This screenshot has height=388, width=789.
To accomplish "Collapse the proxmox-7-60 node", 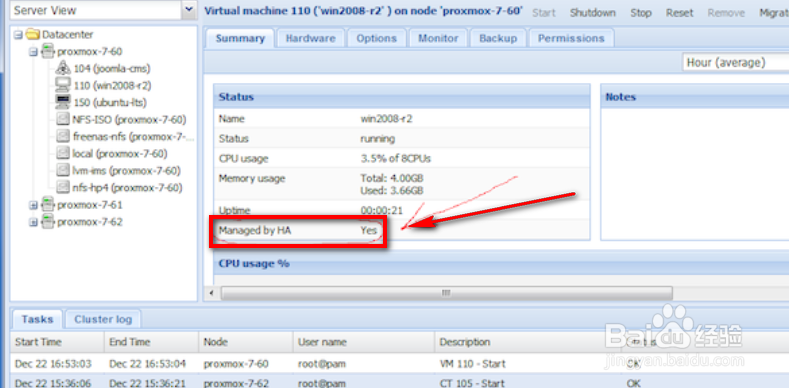I will (x=34, y=52).
